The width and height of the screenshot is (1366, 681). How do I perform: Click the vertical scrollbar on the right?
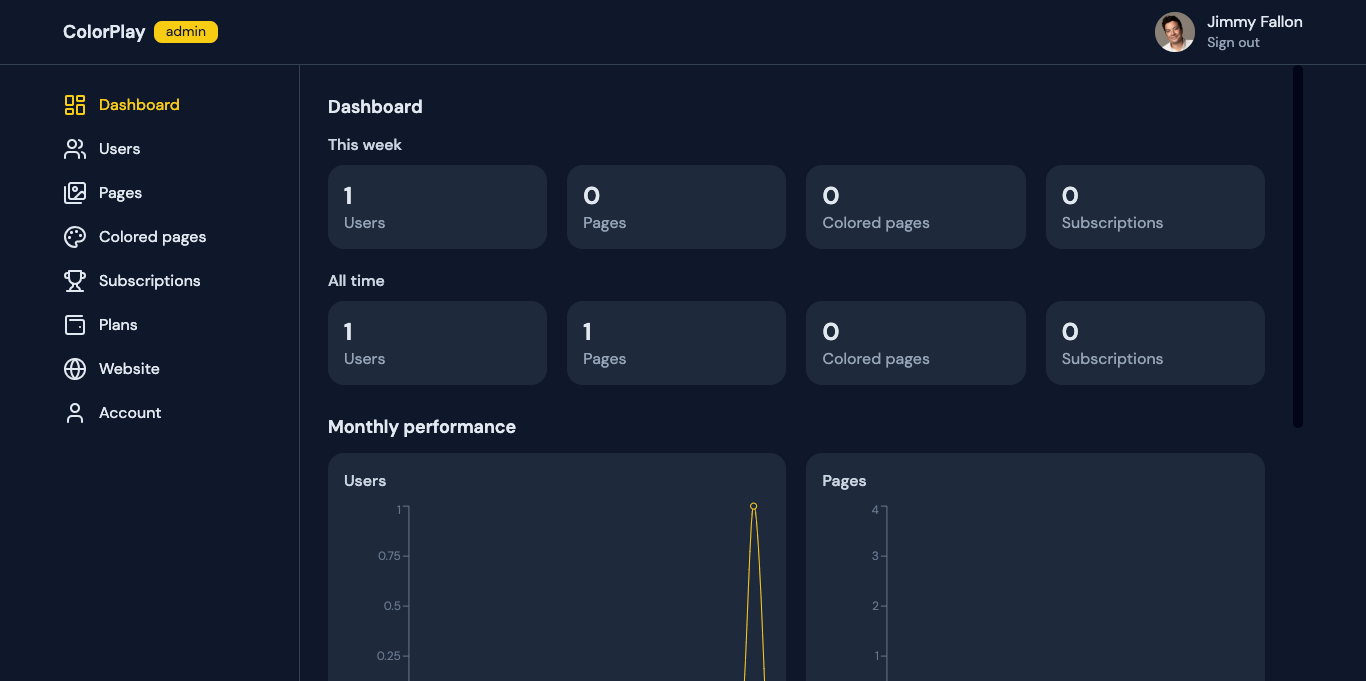coord(1297,246)
